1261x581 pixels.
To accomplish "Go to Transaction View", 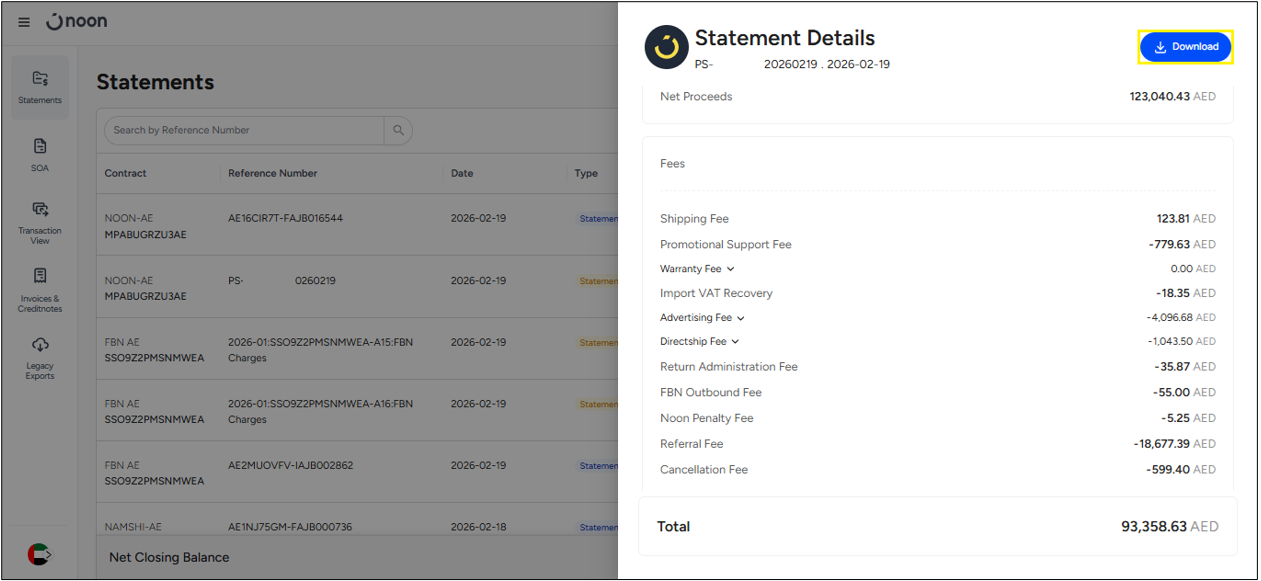I will point(40,221).
